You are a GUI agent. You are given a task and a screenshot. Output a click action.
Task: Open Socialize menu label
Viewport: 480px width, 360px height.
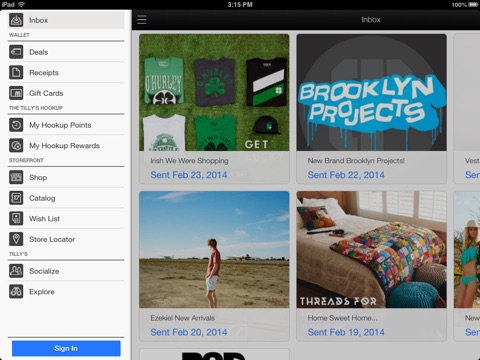click(44, 271)
